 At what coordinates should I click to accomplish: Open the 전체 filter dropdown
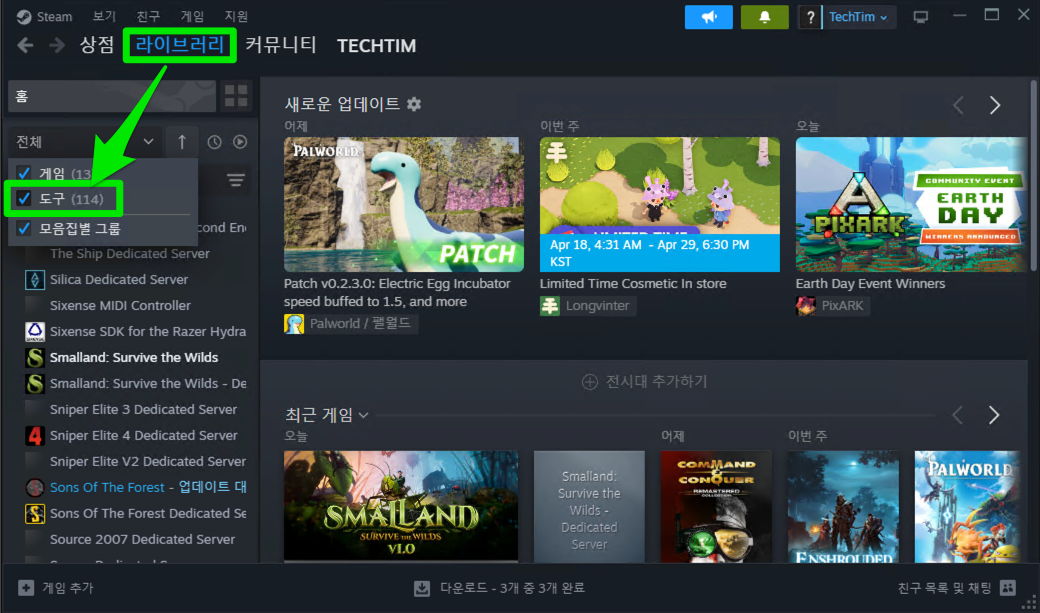pyautogui.click(x=85, y=141)
